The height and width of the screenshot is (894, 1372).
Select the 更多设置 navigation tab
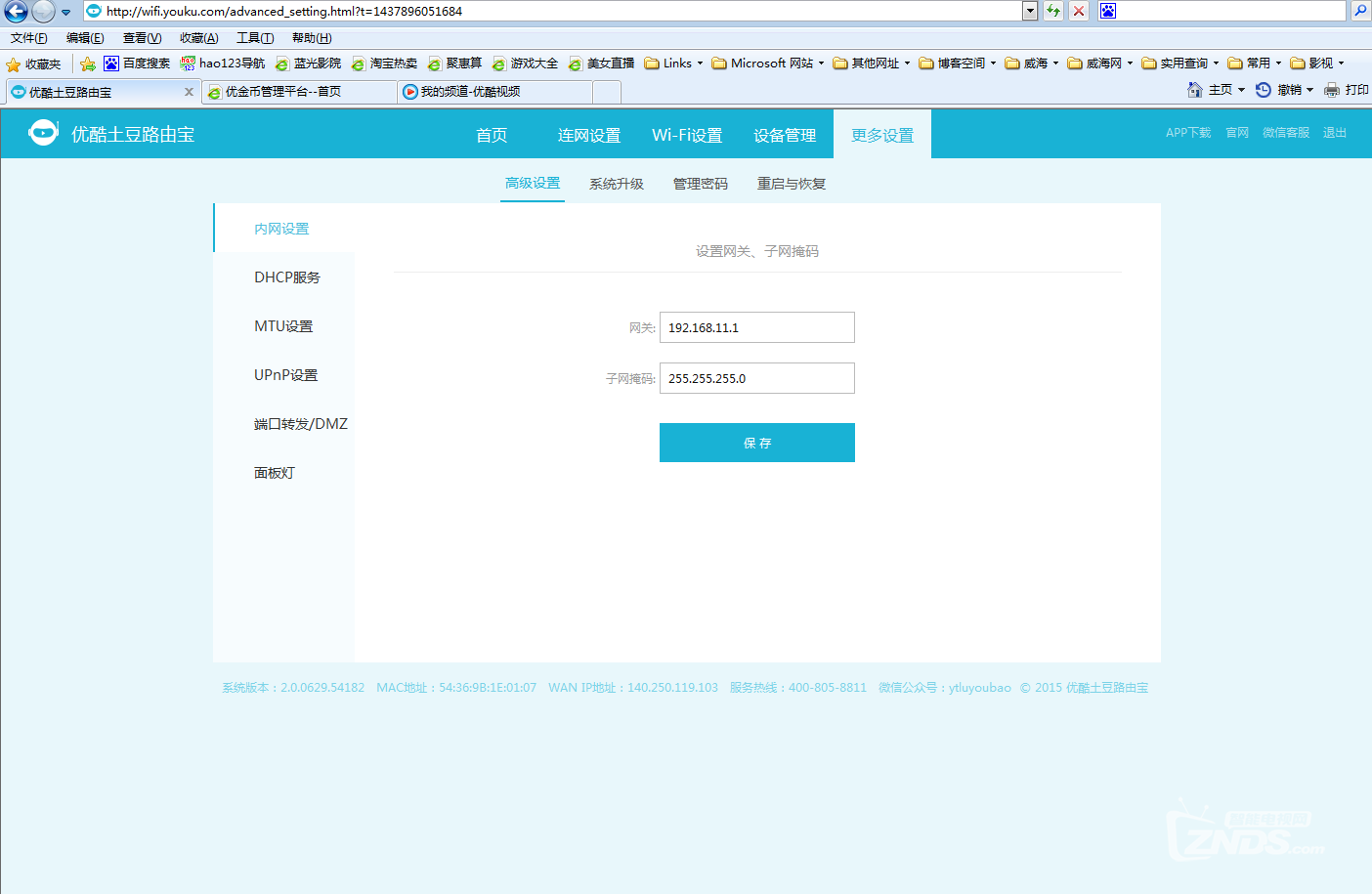882,135
